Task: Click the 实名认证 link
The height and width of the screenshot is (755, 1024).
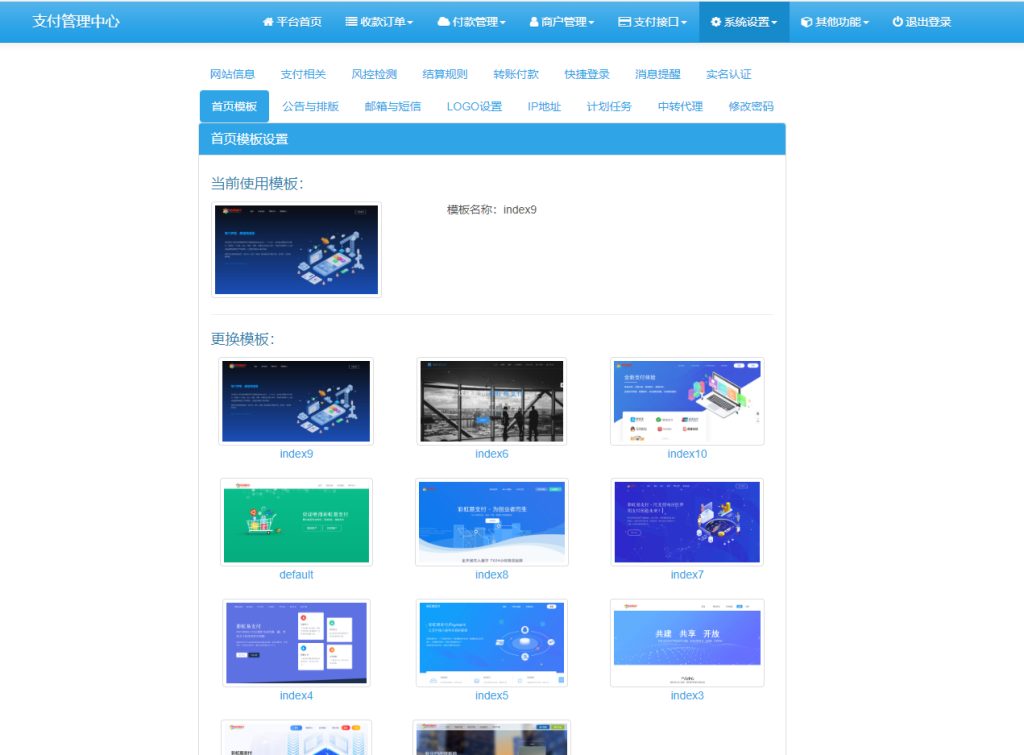Action: click(x=728, y=73)
